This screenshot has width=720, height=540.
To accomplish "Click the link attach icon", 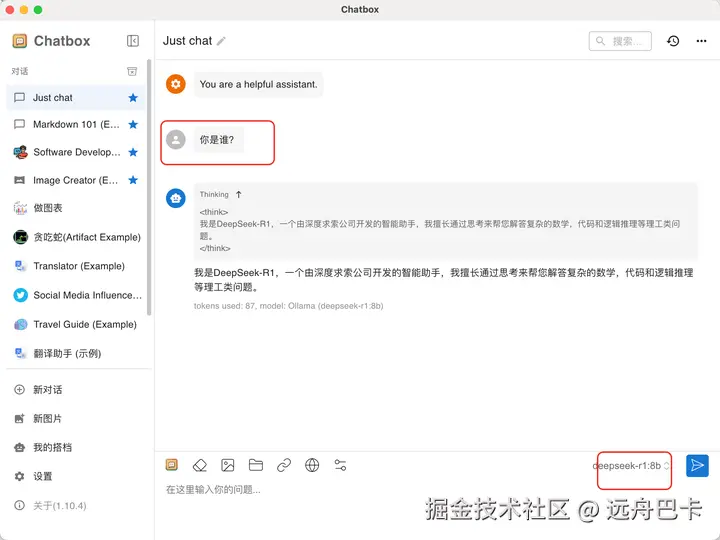I will [284, 465].
